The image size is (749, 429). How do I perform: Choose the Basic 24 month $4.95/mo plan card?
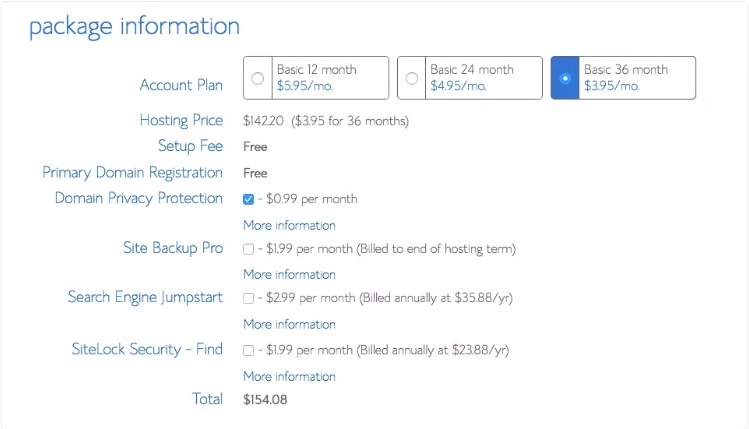pos(470,78)
